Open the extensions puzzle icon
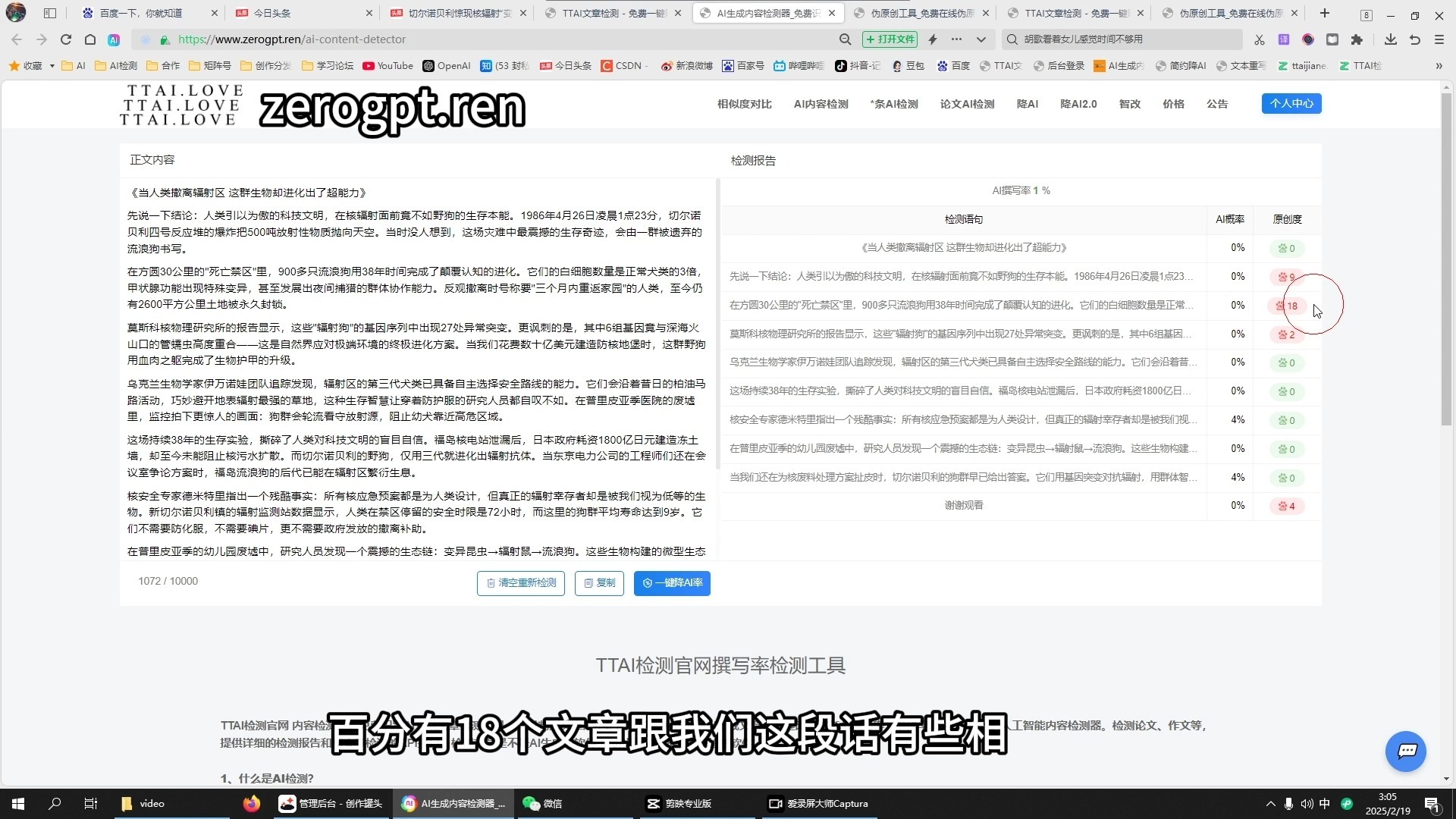The height and width of the screenshot is (819, 1456). pyautogui.click(x=1357, y=39)
